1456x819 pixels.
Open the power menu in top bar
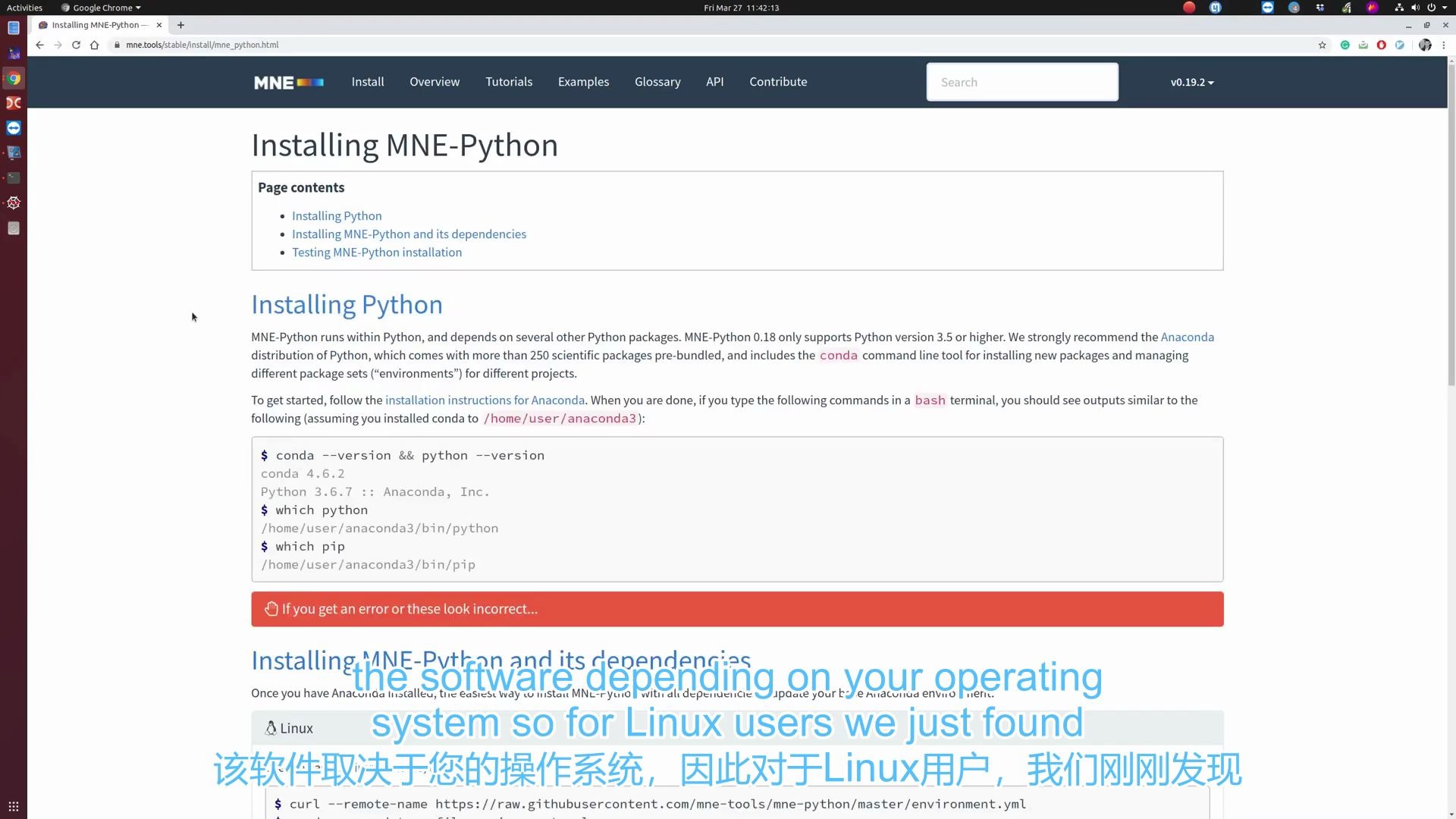(x=1432, y=8)
